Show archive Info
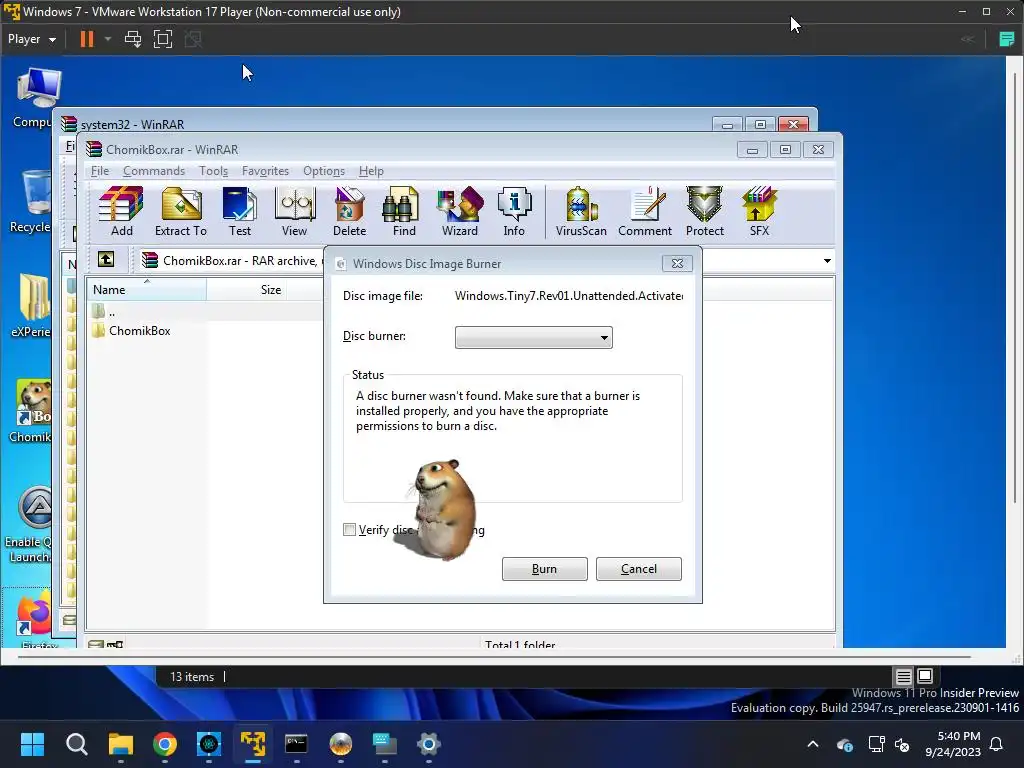 (x=514, y=211)
